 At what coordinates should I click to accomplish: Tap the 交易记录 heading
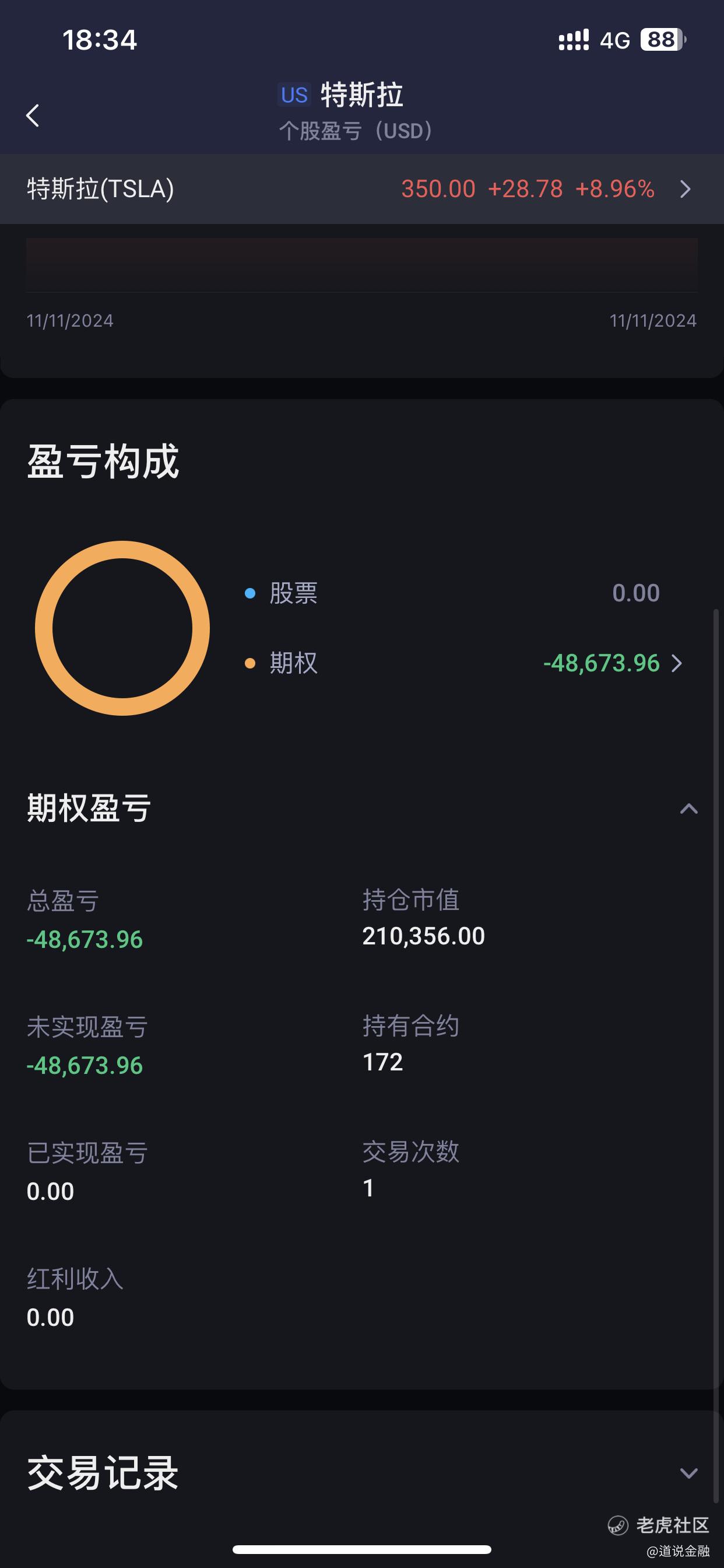102,1473
